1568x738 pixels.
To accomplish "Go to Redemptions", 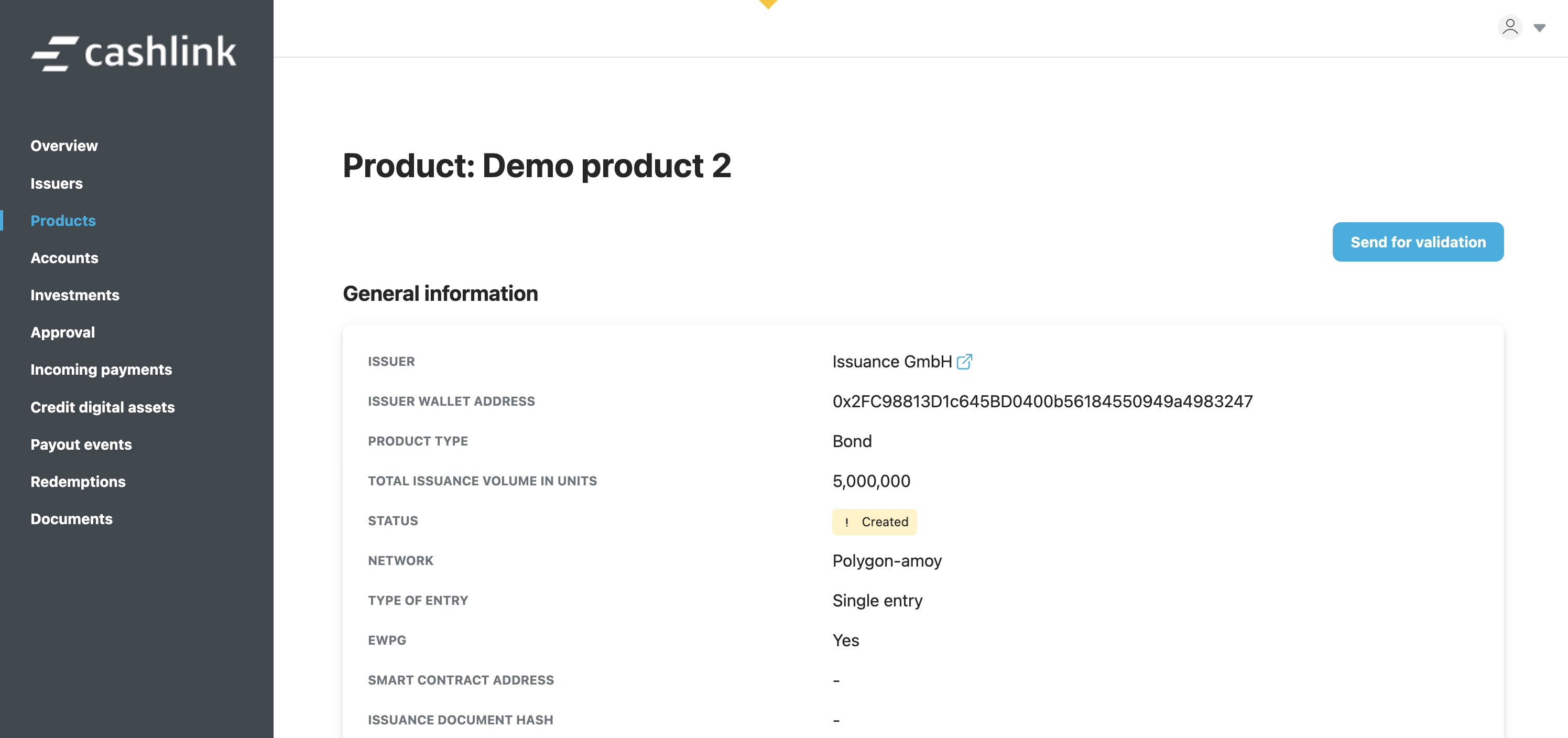I will [x=78, y=482].
